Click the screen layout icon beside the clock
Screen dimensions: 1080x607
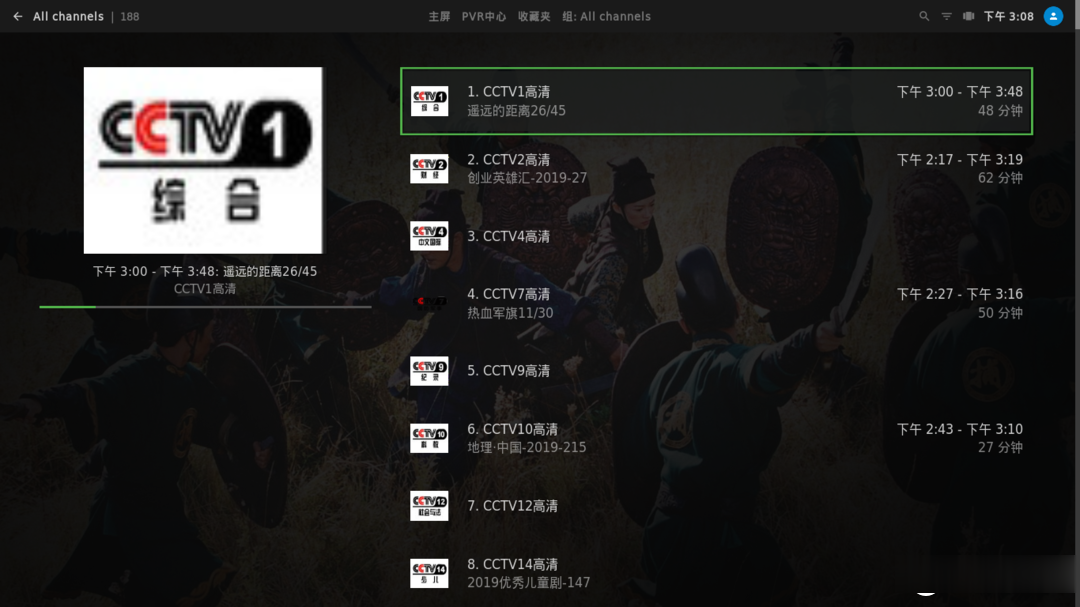[968, 17]
